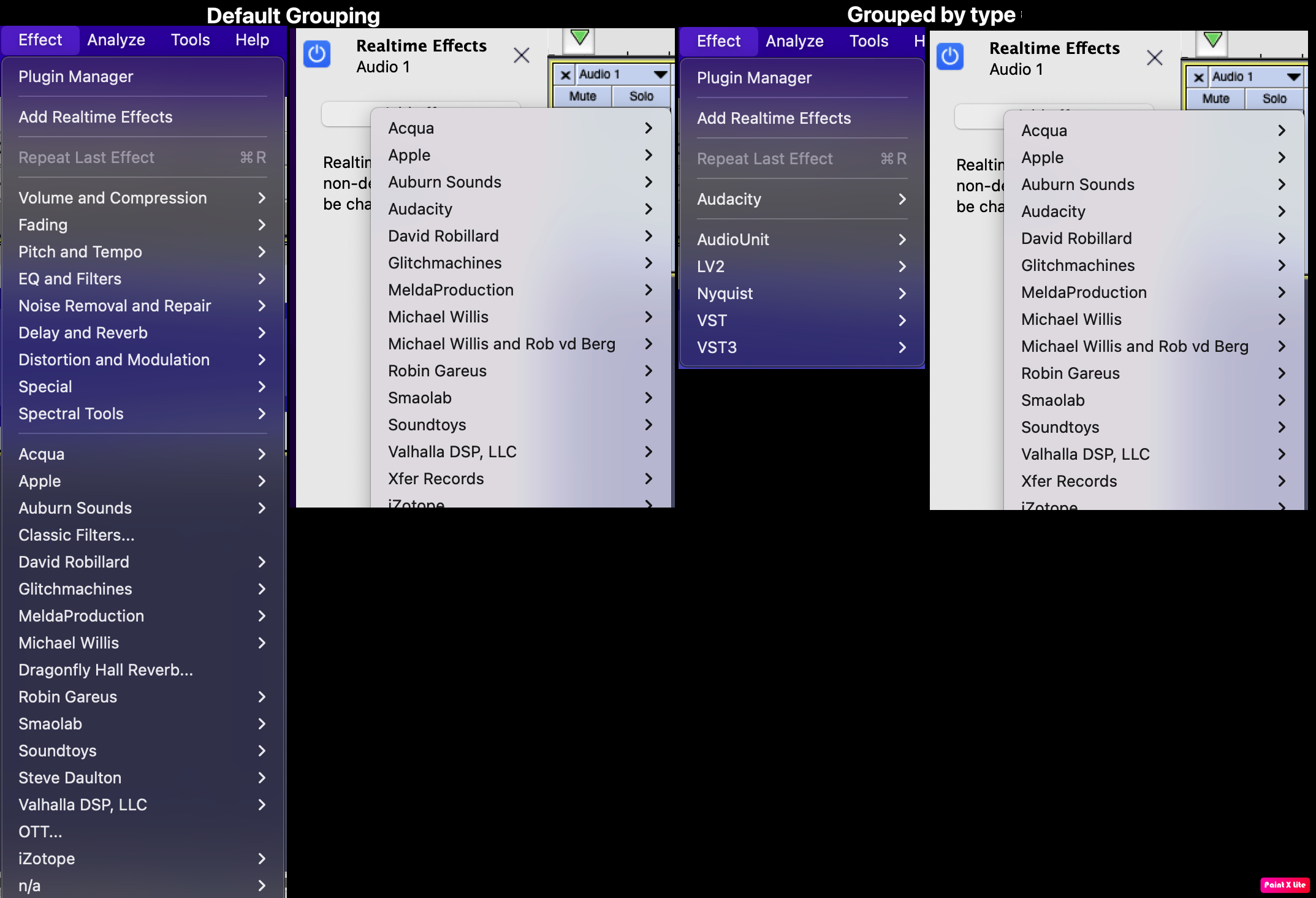Image resolution: width=1316 pixels, height=898 pixels.
Task: Mute the right Audio 1 track
Action: (1215, 99)
